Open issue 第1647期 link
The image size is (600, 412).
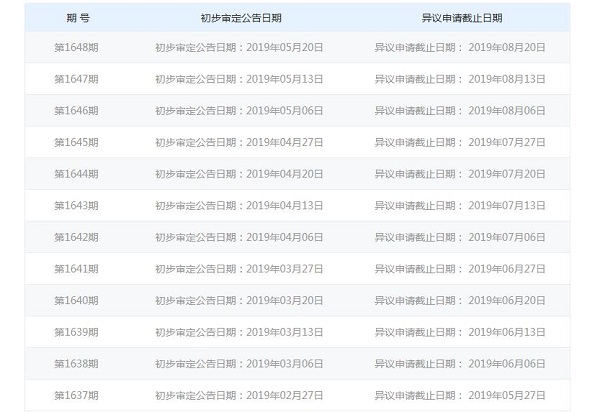76,79
